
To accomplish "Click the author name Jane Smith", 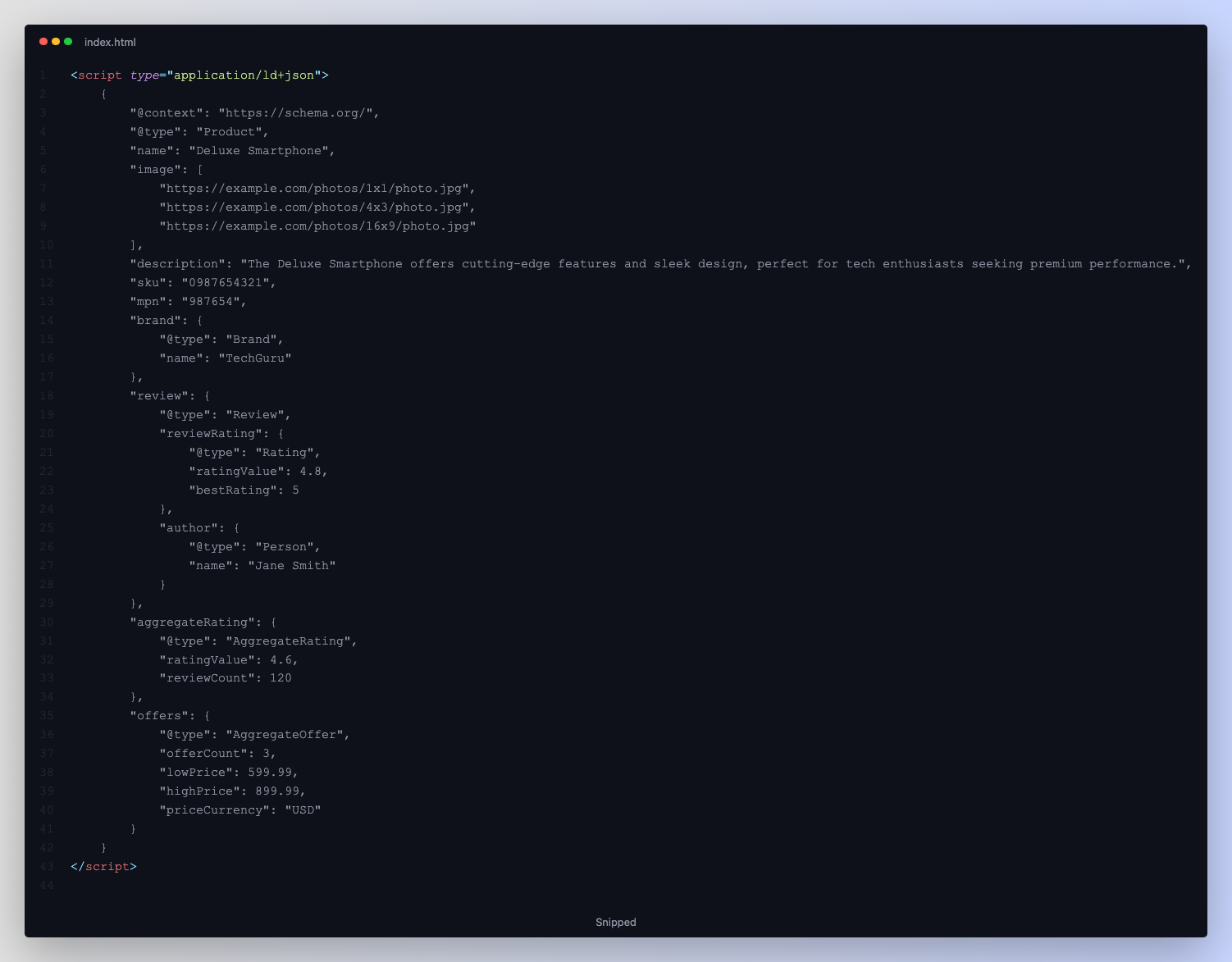I will [292, 565].
